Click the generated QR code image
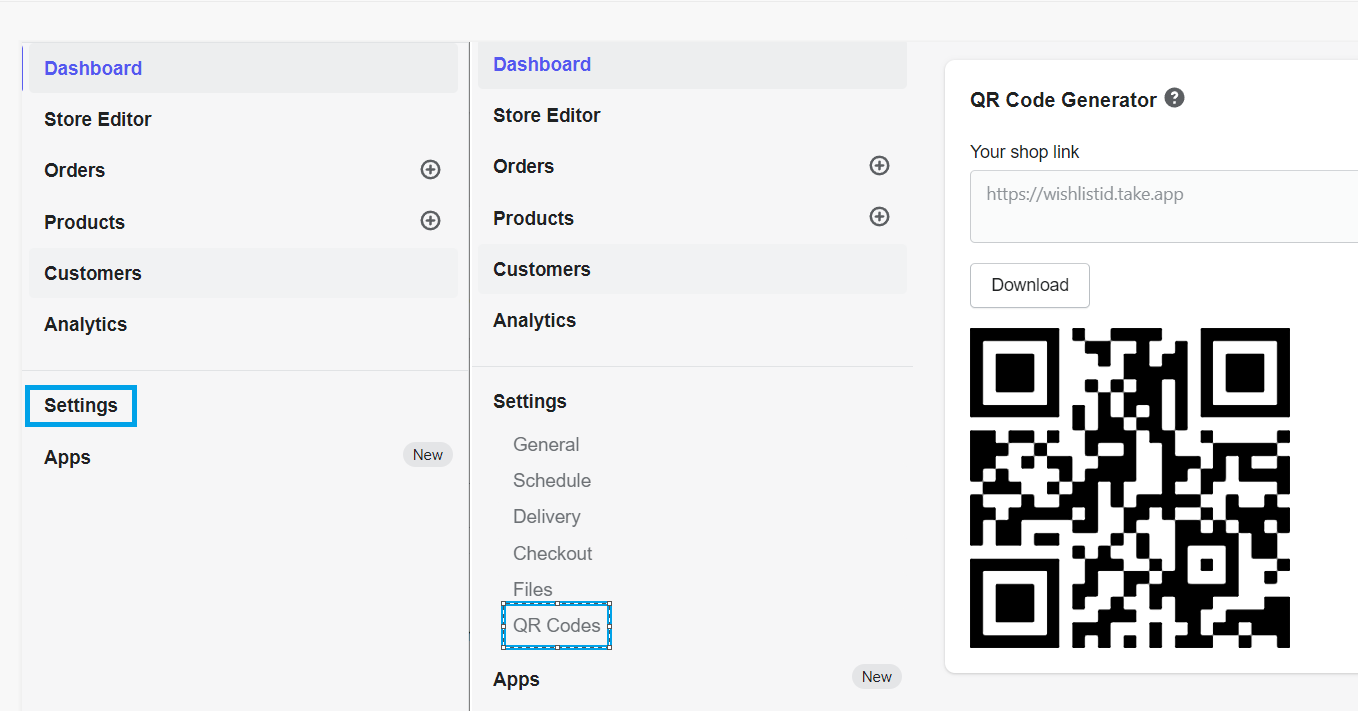Viewport: 1358px width, 711px height. point(1129,487)
